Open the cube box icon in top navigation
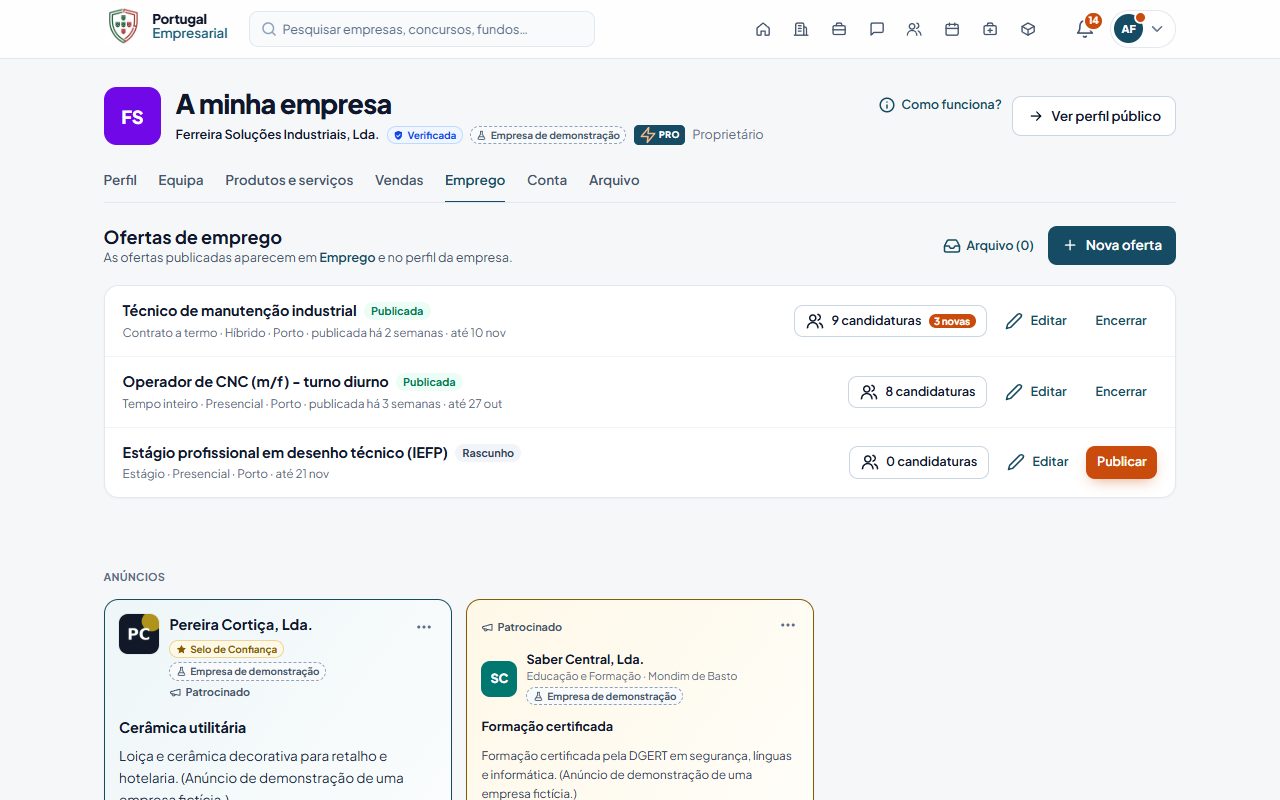The height and width of the screenshot is (800, 1280). click(x=1028, y=29)
